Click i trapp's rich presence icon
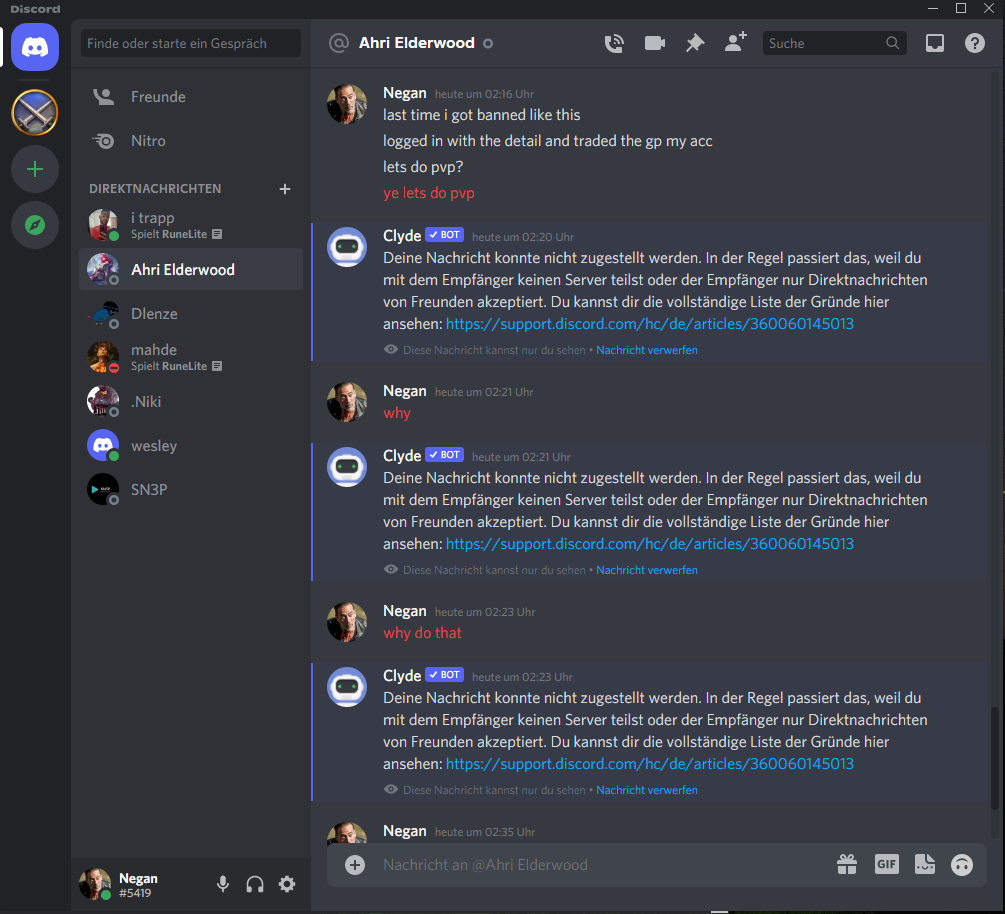The image size is (1005, 914). tap(217, 234)
